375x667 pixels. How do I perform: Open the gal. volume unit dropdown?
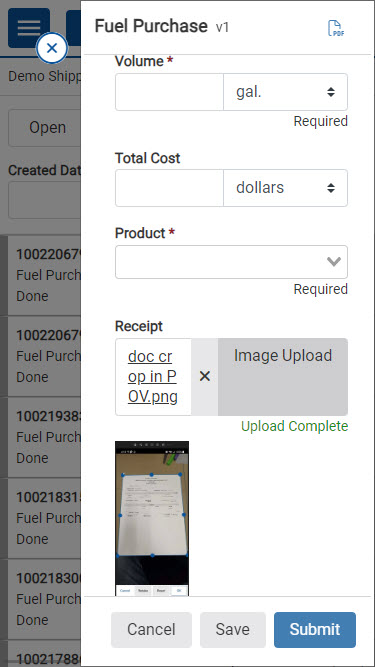(285, 92)
